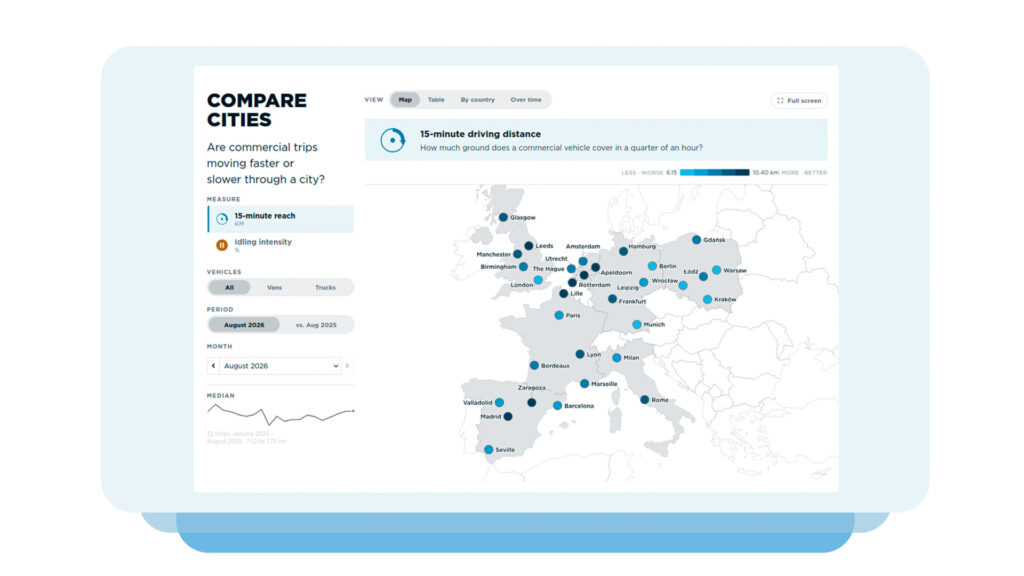
Task: Click the Rotterdam city dot
Action: click(x=572, y=283)
